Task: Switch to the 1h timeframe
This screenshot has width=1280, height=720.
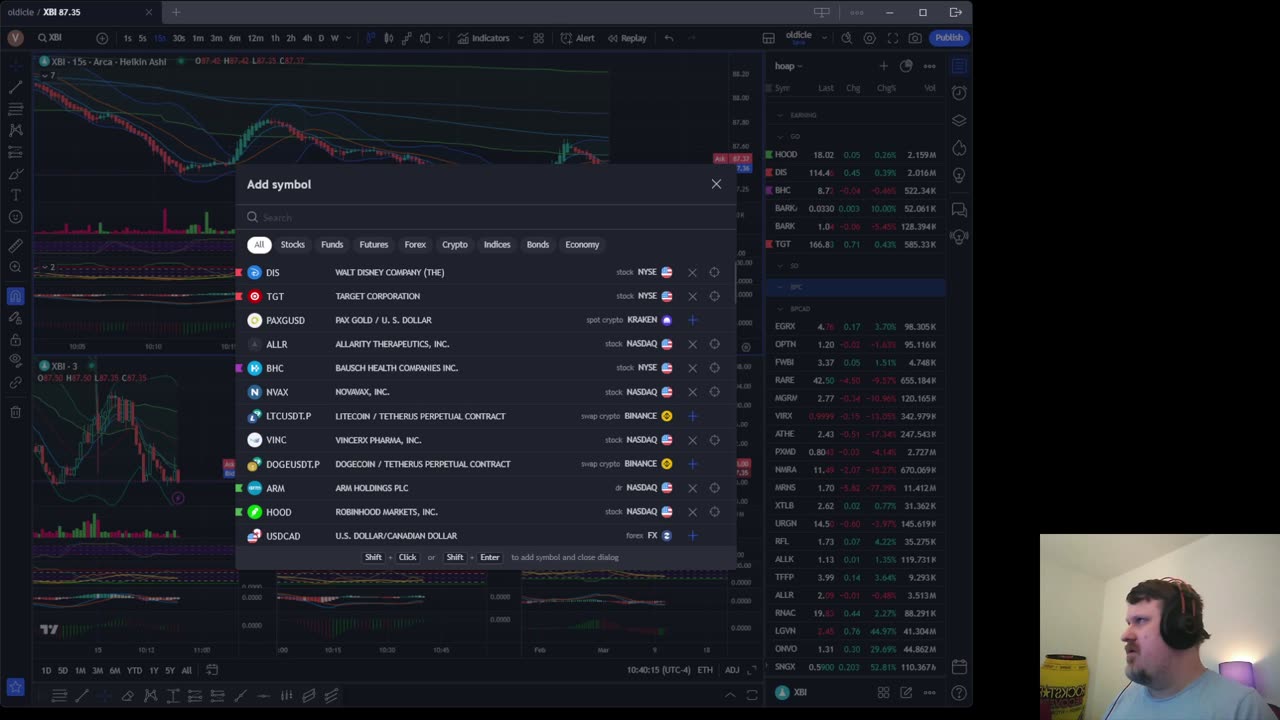Action: [x=275, y=38]
